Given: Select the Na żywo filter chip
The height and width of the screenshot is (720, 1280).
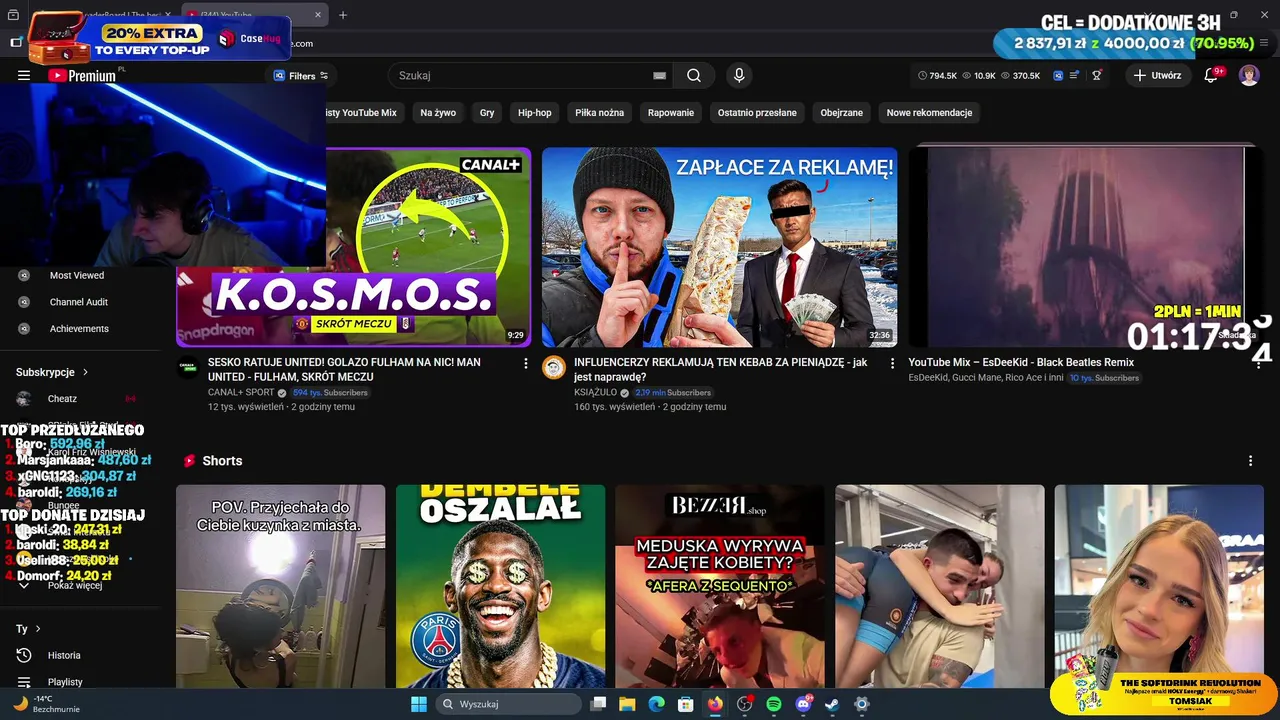Looking at the screenshot, I should pos(438,113).
